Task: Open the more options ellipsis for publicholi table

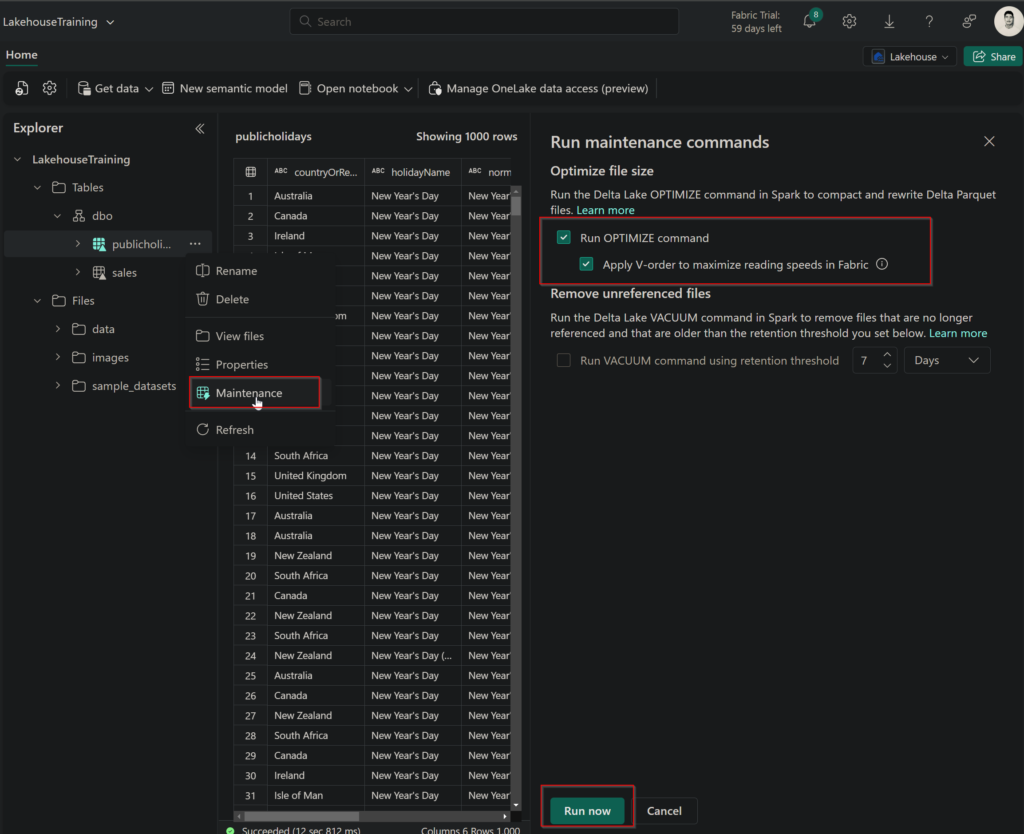Action: point(195,244)
